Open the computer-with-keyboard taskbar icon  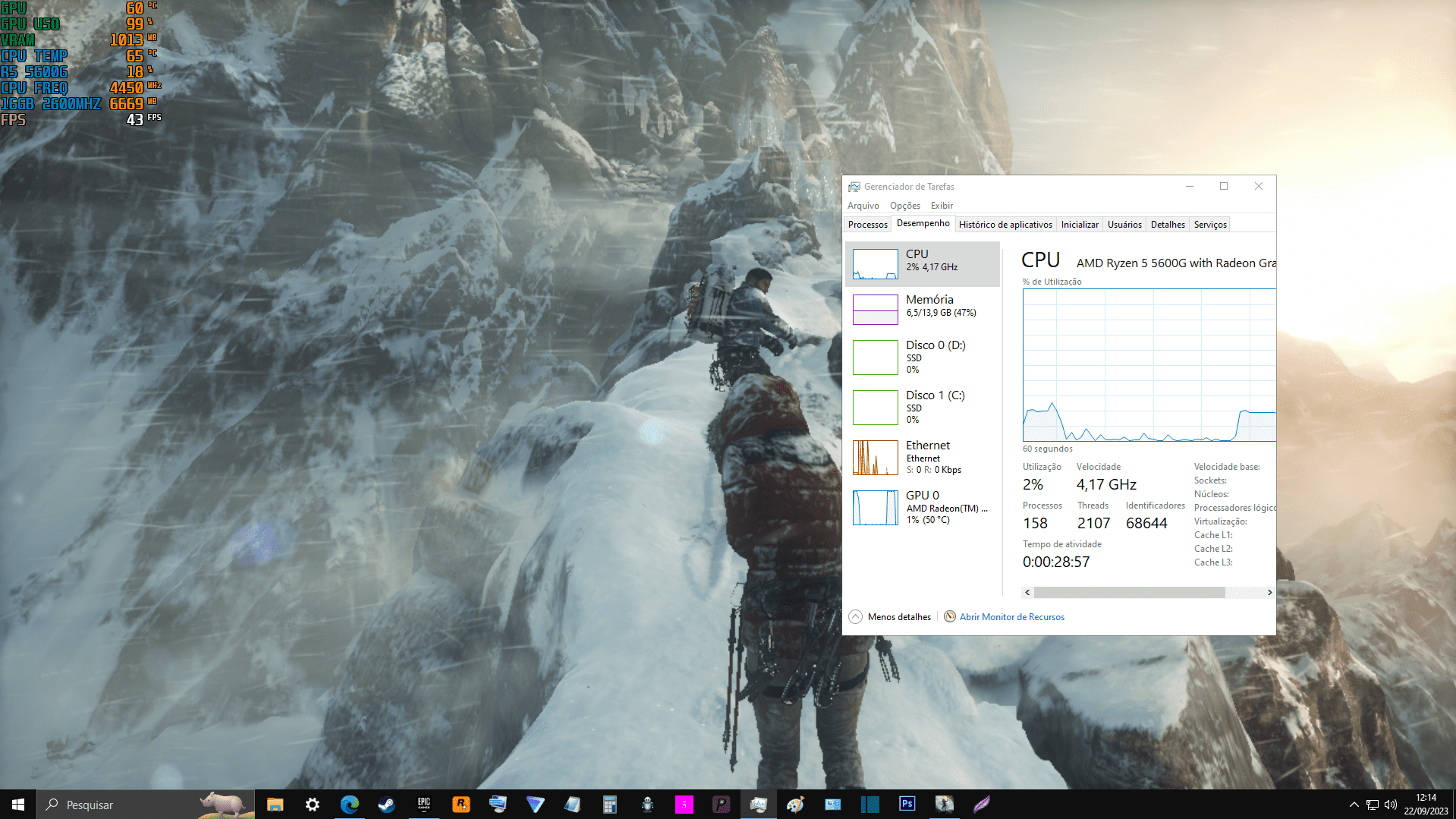pyautogui.click(x=498, y=805)
